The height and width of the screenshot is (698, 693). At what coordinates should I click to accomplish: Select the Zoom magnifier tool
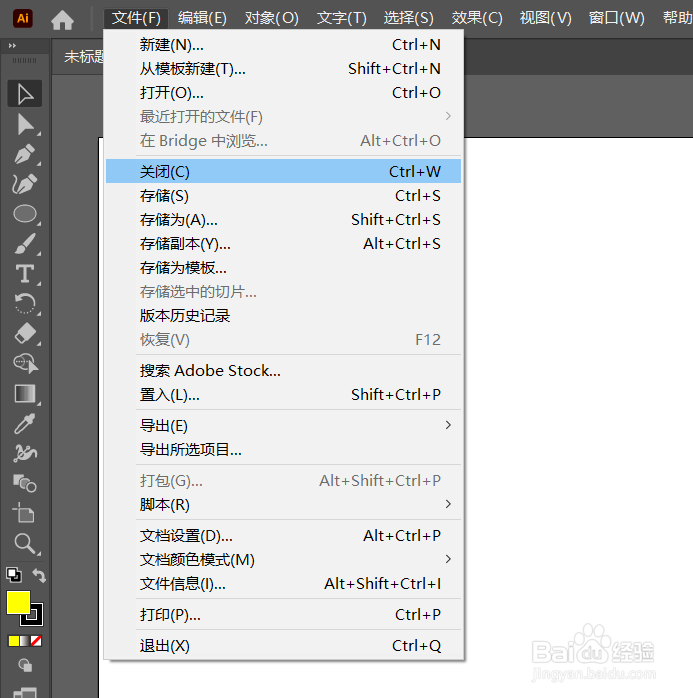(x=25, y=544)
